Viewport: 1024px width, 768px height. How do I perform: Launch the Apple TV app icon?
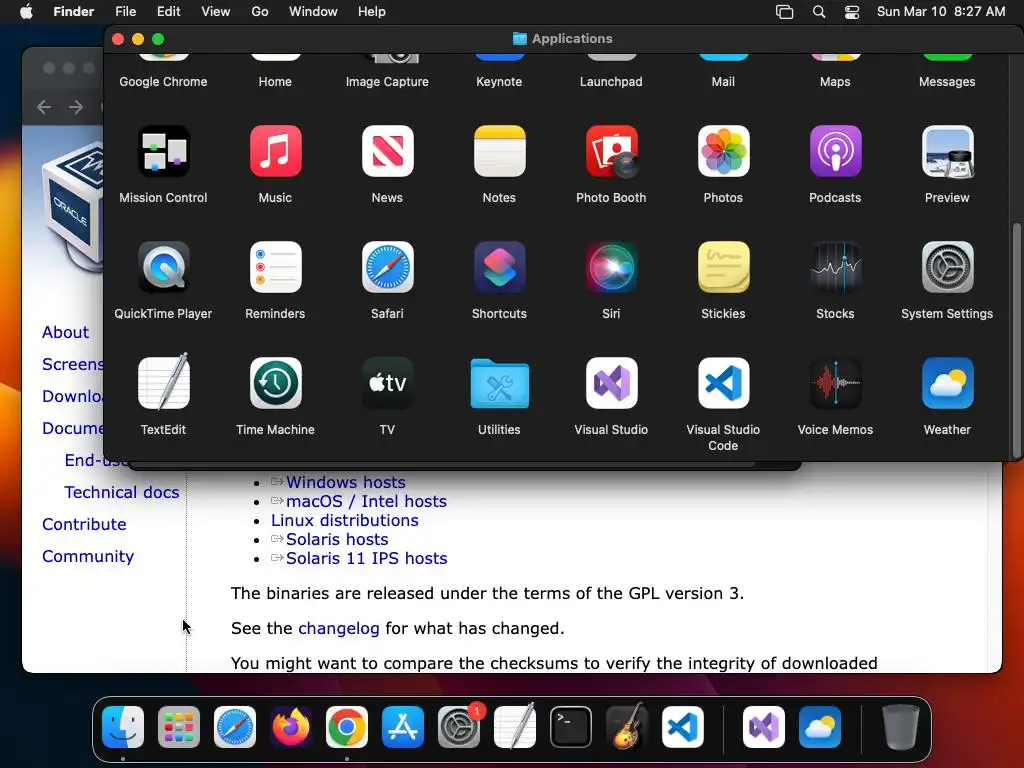[x=387, y=383]
